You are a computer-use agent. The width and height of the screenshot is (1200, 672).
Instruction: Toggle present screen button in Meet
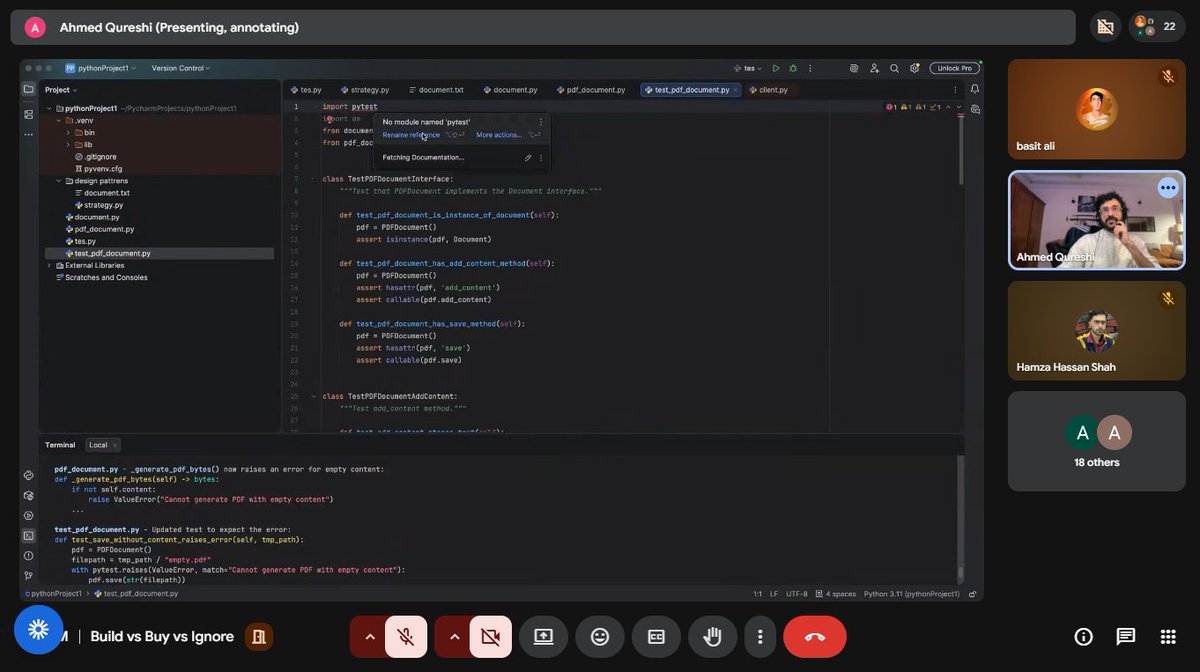[543, 637]
